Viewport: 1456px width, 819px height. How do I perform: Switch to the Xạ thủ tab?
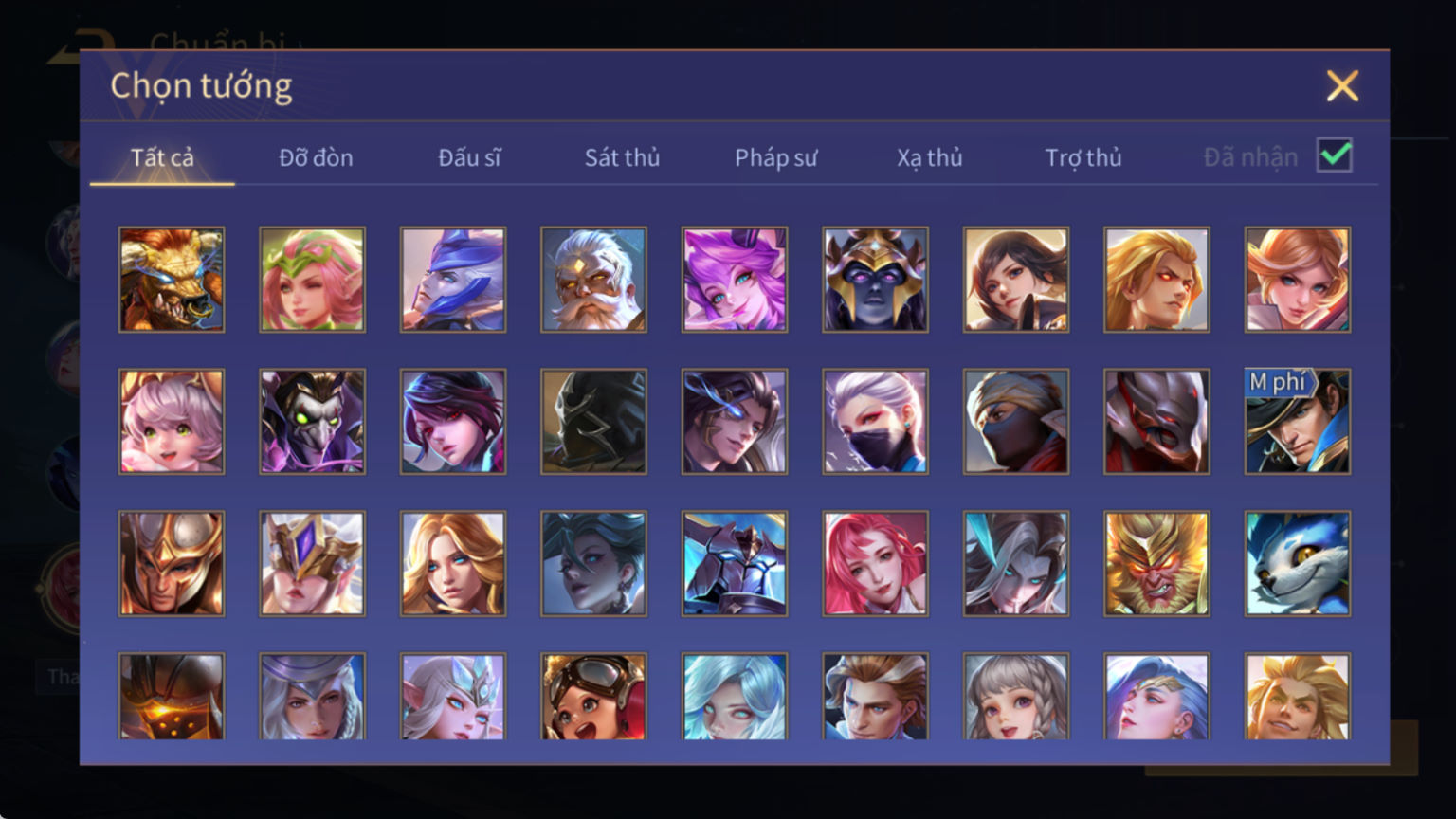click(929, 157)
